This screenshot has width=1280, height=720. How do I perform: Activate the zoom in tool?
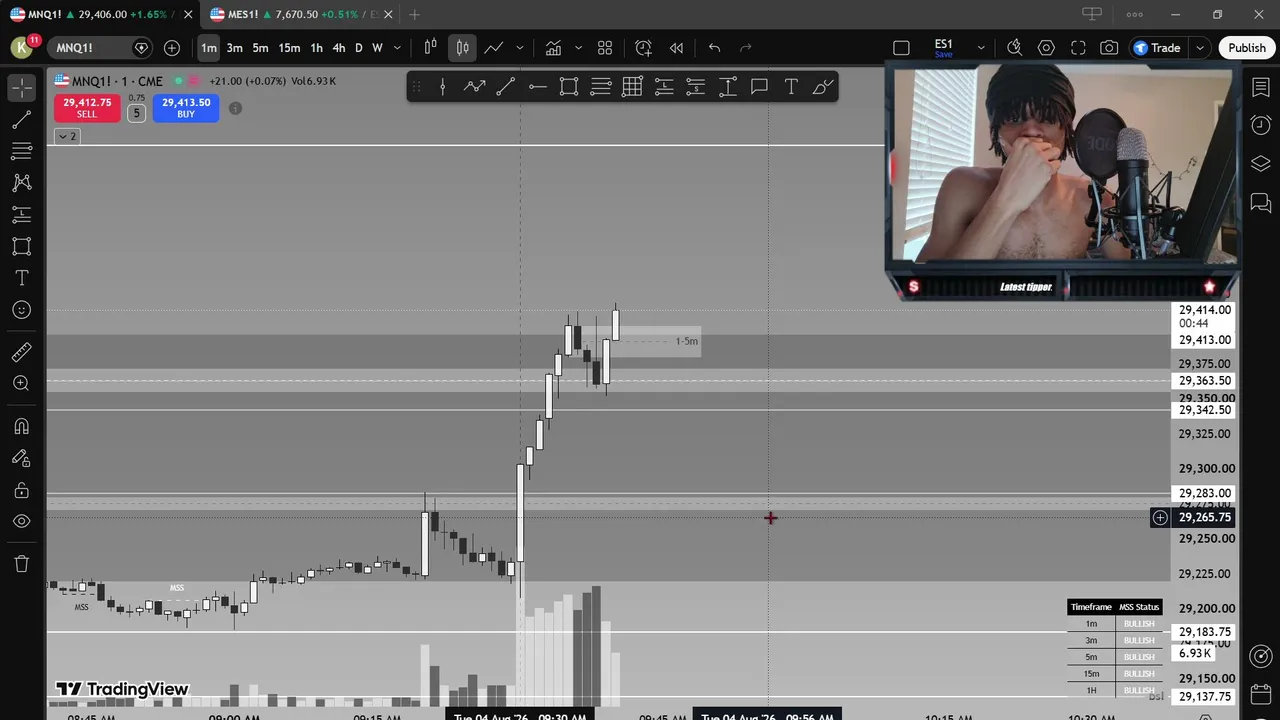coord(21,384)
